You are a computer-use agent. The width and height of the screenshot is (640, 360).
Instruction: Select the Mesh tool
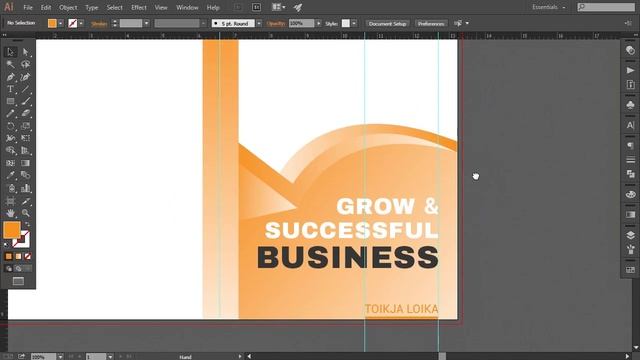click(x=11, y=163)
